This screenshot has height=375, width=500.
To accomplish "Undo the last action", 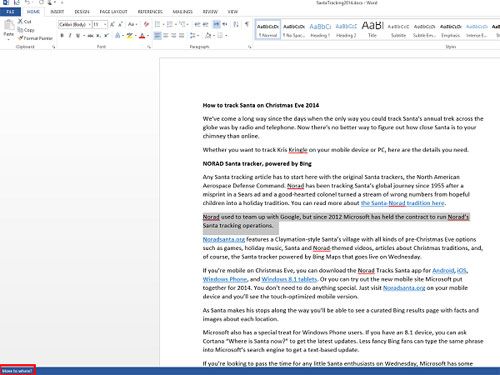I will pos(27,3).
